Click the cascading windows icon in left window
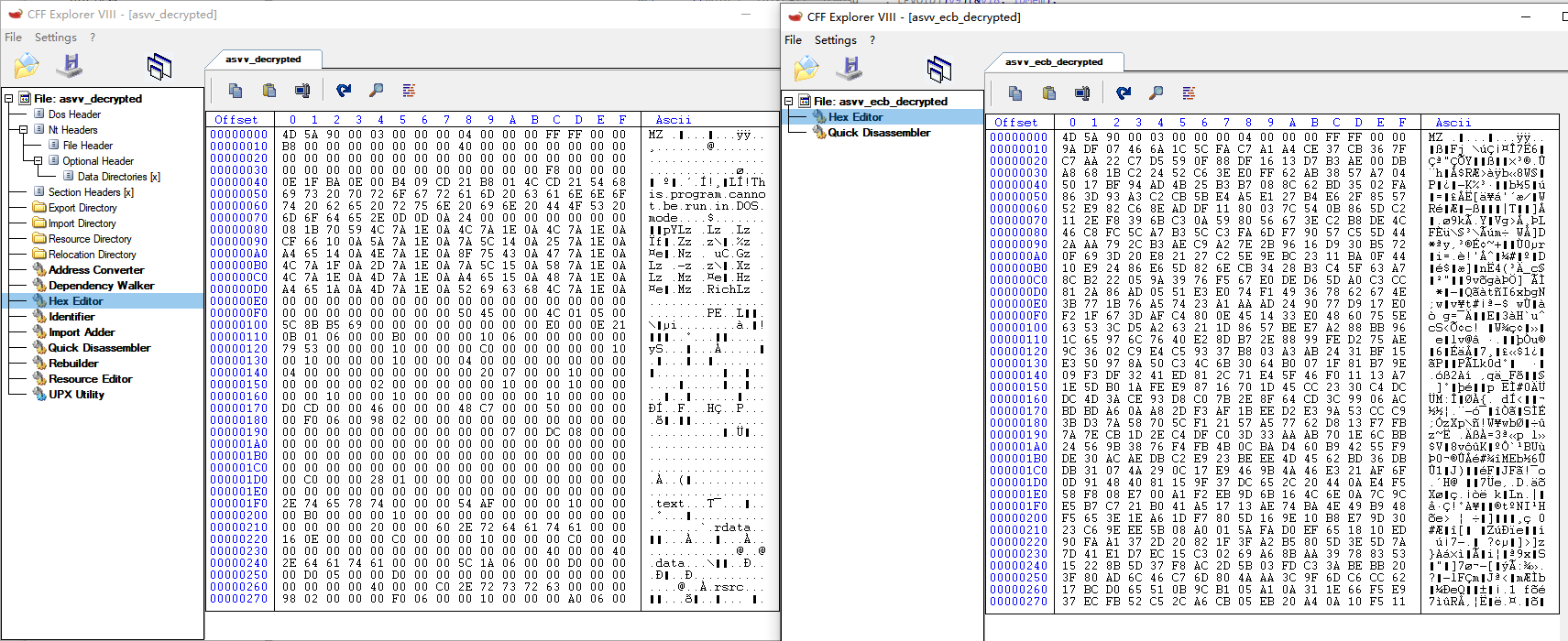1568x641 pixels. tap(159, 66)
